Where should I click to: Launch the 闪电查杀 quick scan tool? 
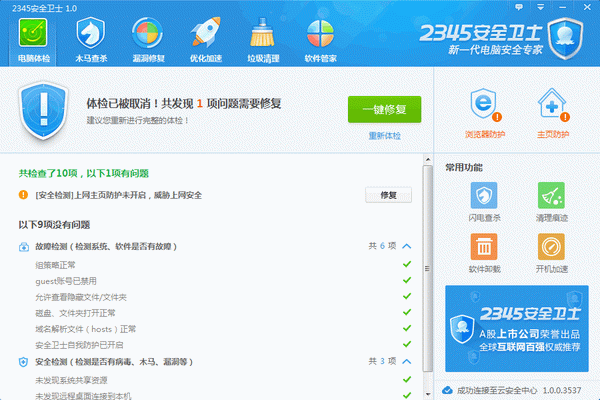click(484, 201)
